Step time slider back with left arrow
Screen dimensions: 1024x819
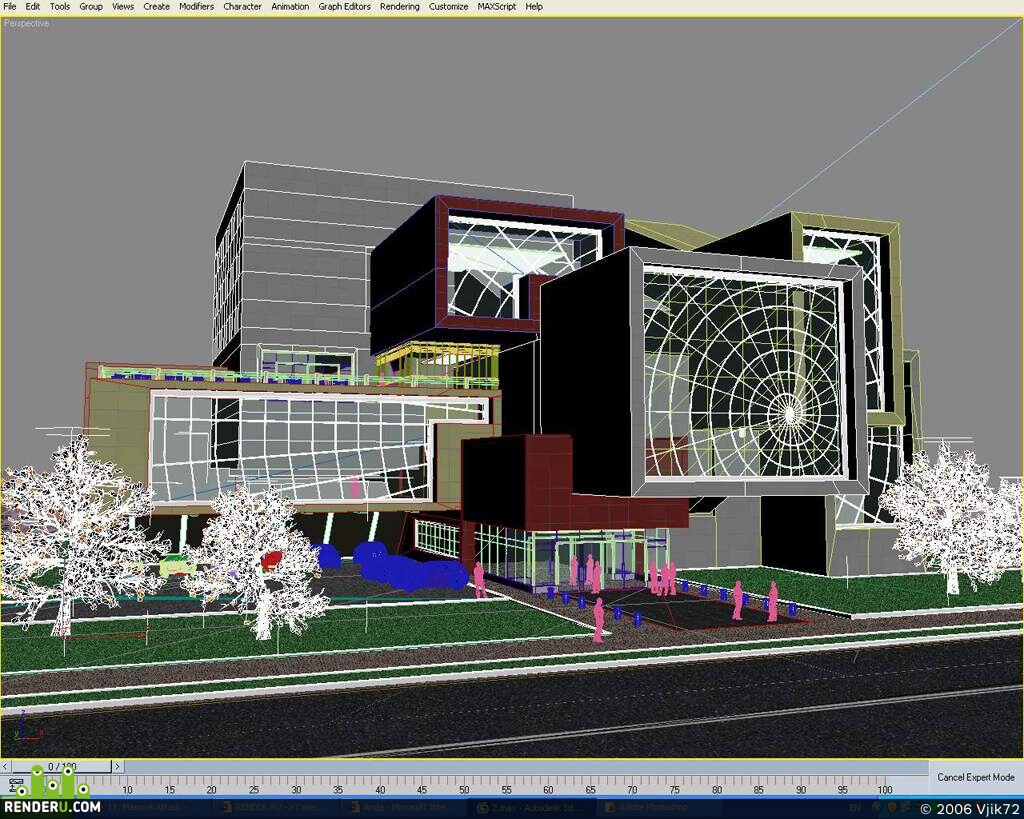(5, 766)
